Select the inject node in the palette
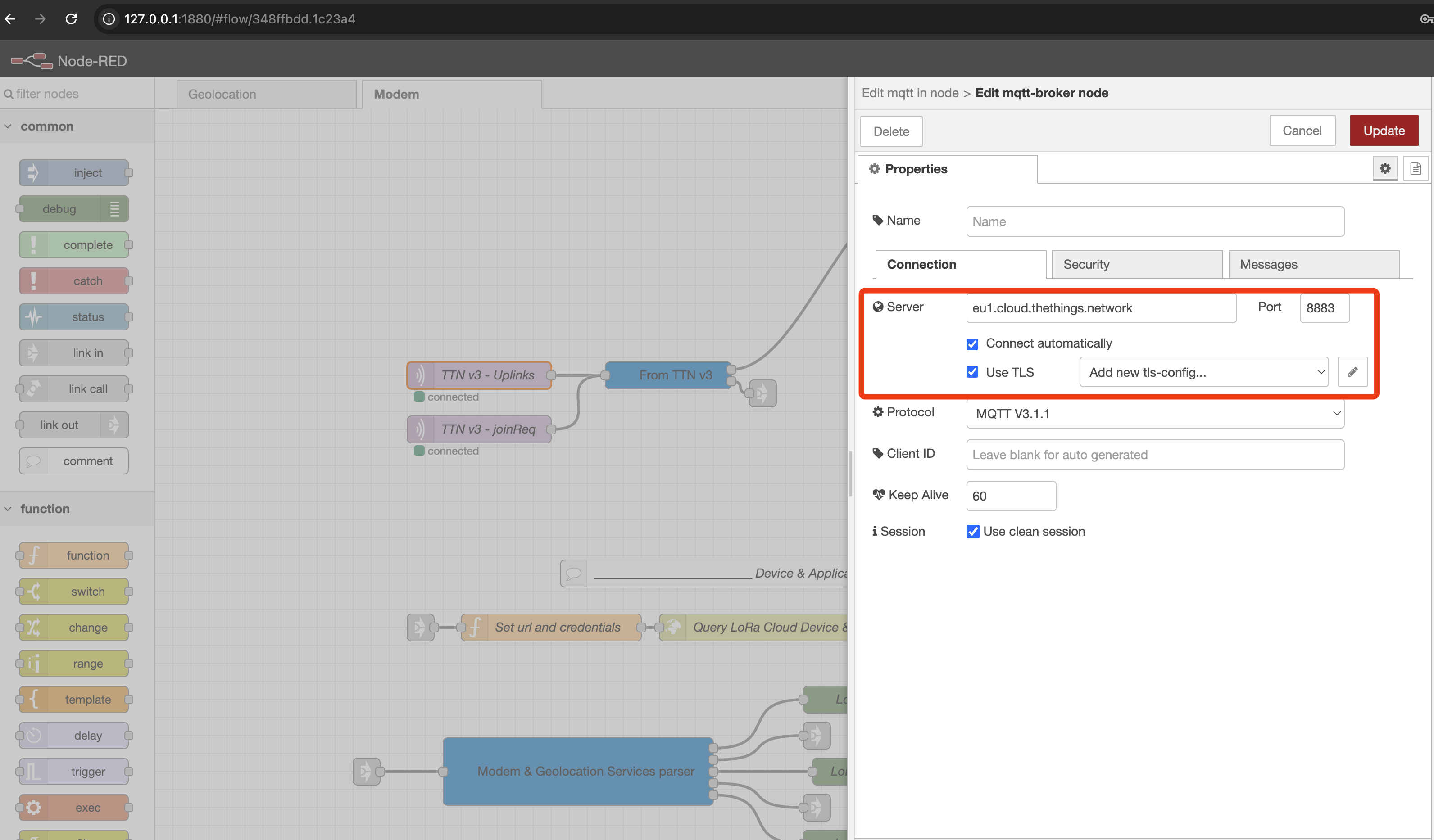 [75, 172]
